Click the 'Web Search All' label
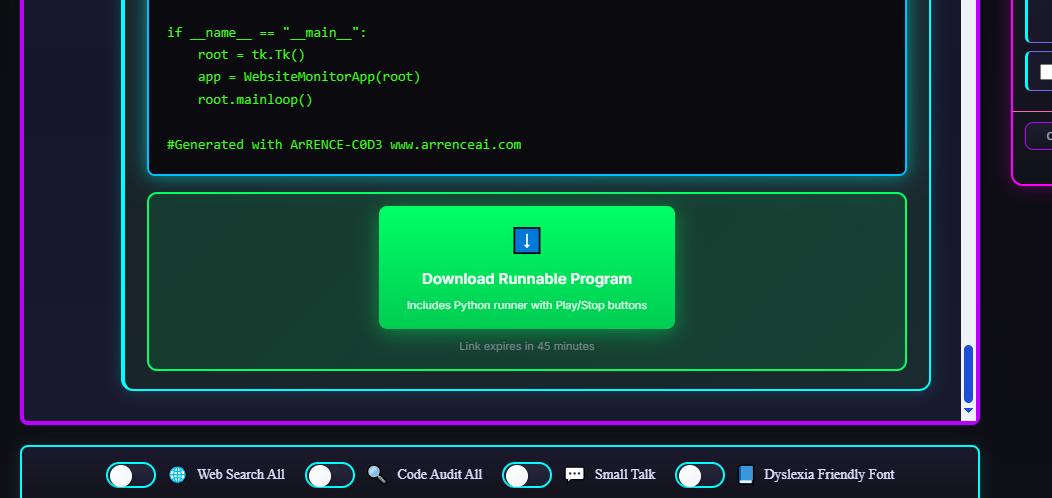1052x498 pixels. [x=241, y=475]
